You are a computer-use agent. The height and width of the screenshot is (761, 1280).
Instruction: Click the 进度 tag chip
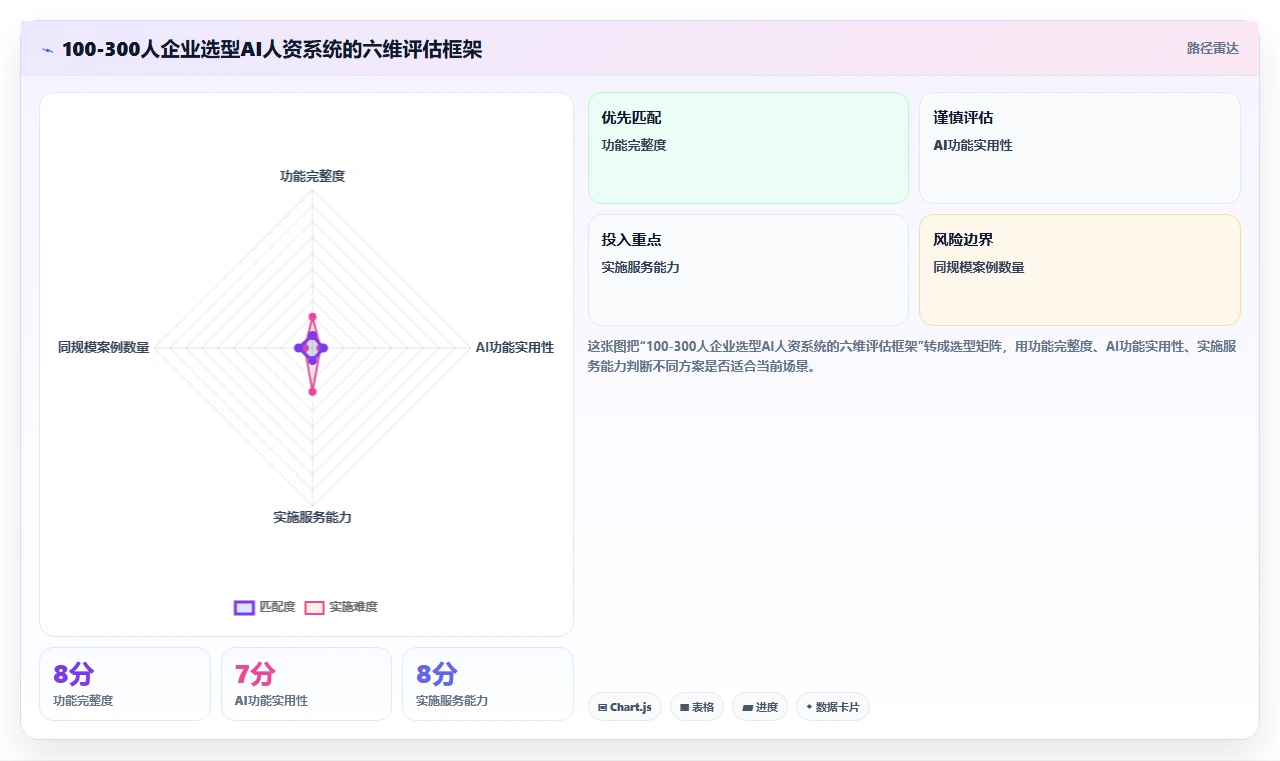click(x=760, y=707)
